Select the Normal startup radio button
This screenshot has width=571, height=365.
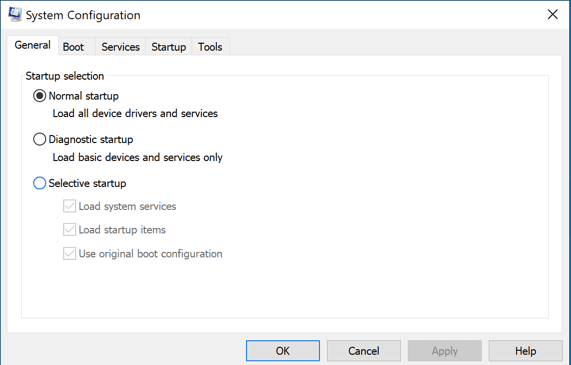39,96
